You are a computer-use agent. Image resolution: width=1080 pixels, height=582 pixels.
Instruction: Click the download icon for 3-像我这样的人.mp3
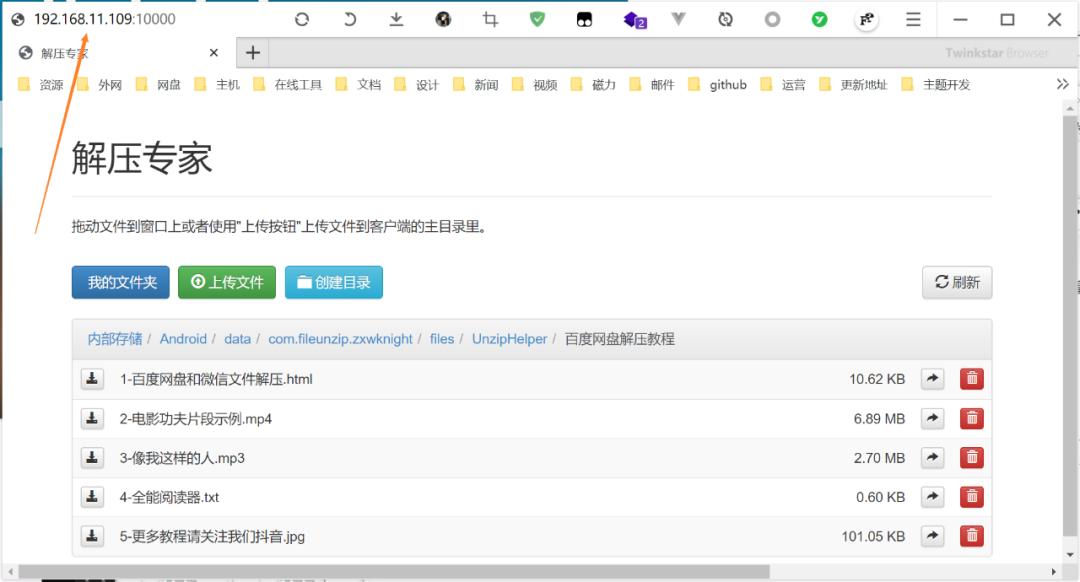click(92, 457)
